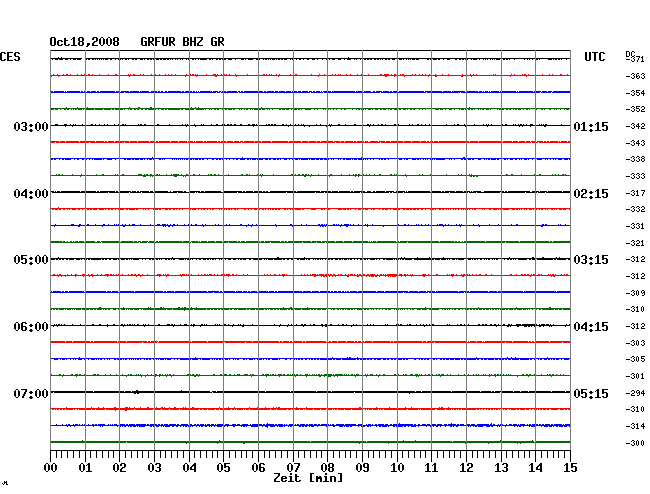650x494 pixels.
Task: Click the 03:00 local time label
Action: [x=31, y=126]
